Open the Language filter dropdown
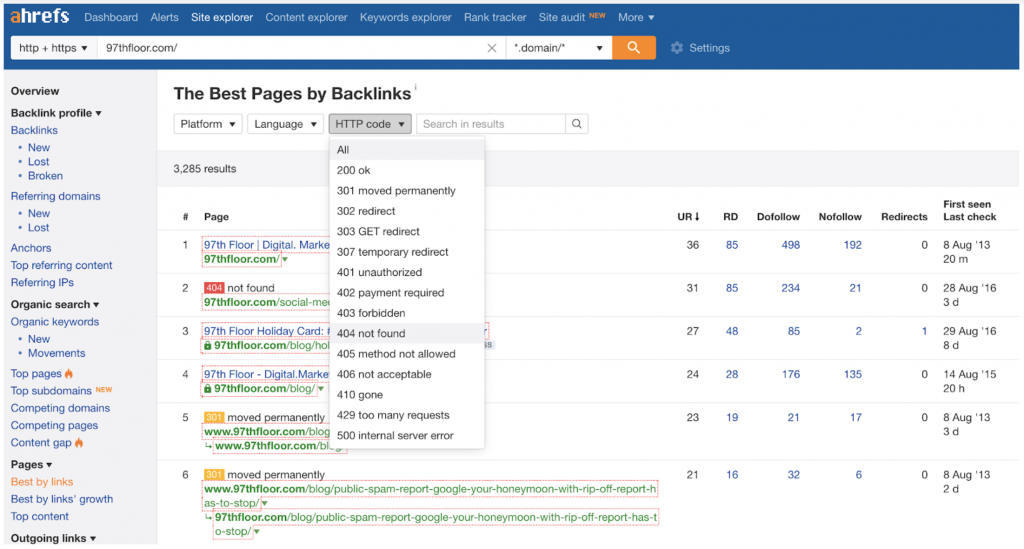Image resolution: width=1024 pixels, height=549 pixels. [x=285, y=124]
